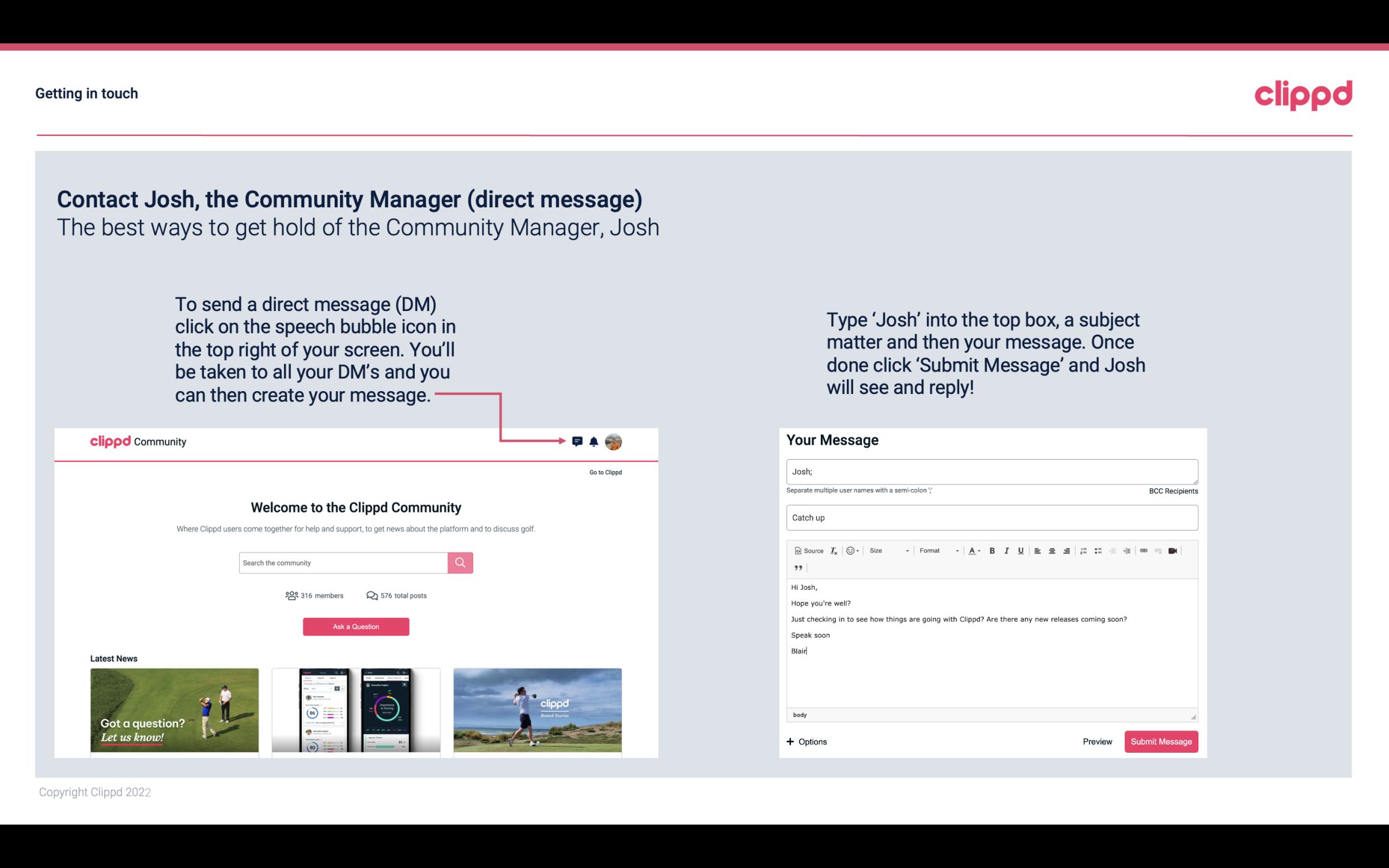Click the 'Go to Clippd' menu link

[605, 472]
